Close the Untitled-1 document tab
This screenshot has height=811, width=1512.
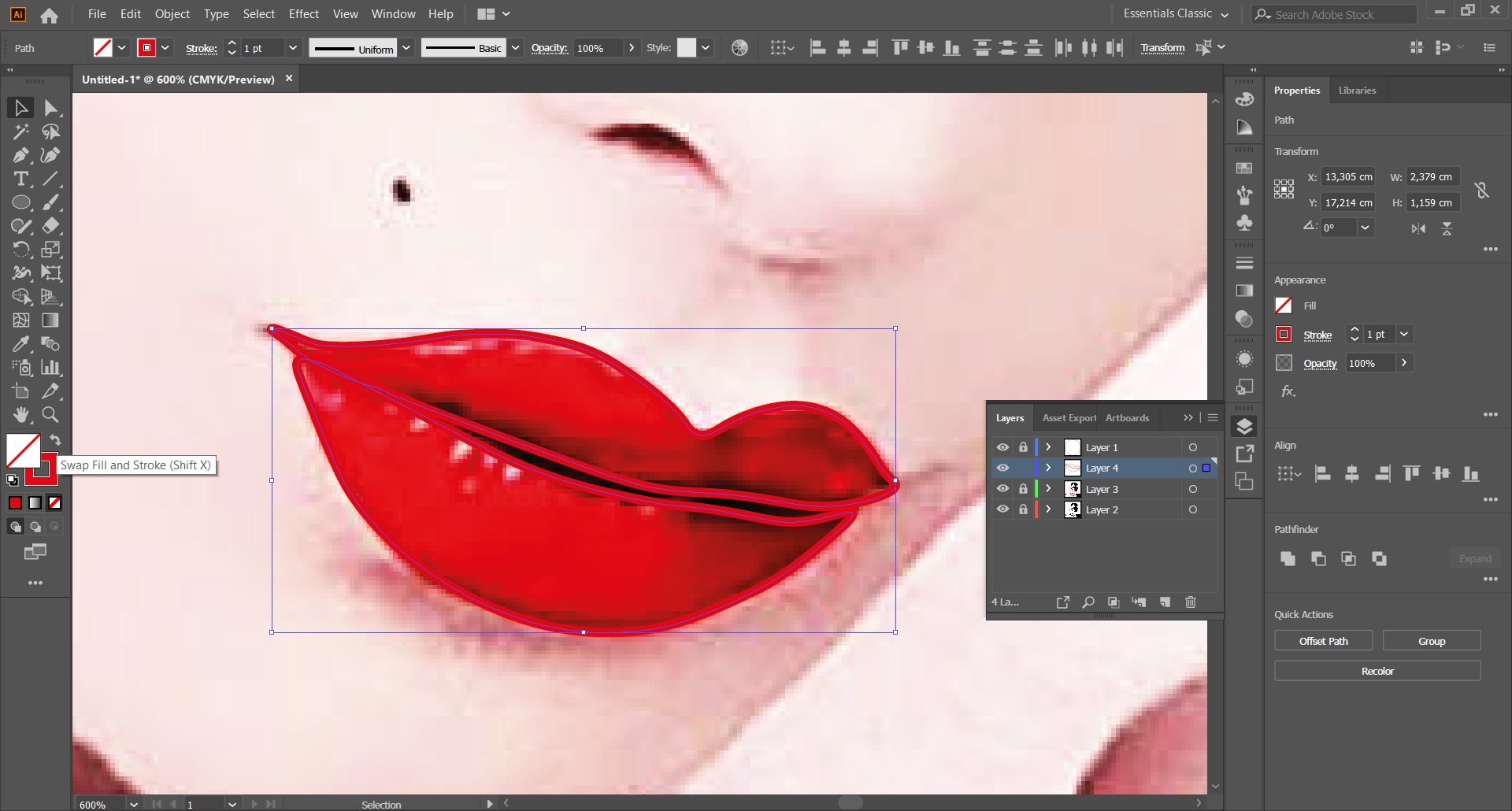[289, 79]
